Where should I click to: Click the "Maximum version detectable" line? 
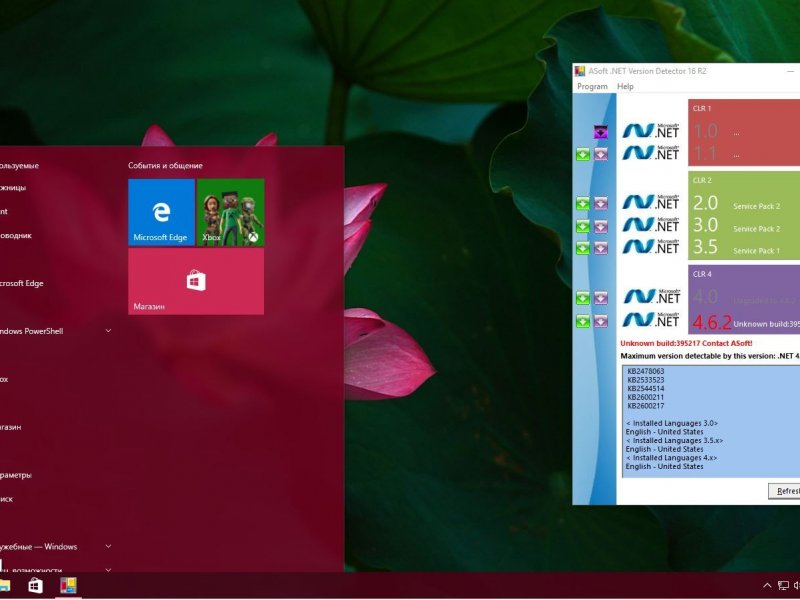(710, 356)
